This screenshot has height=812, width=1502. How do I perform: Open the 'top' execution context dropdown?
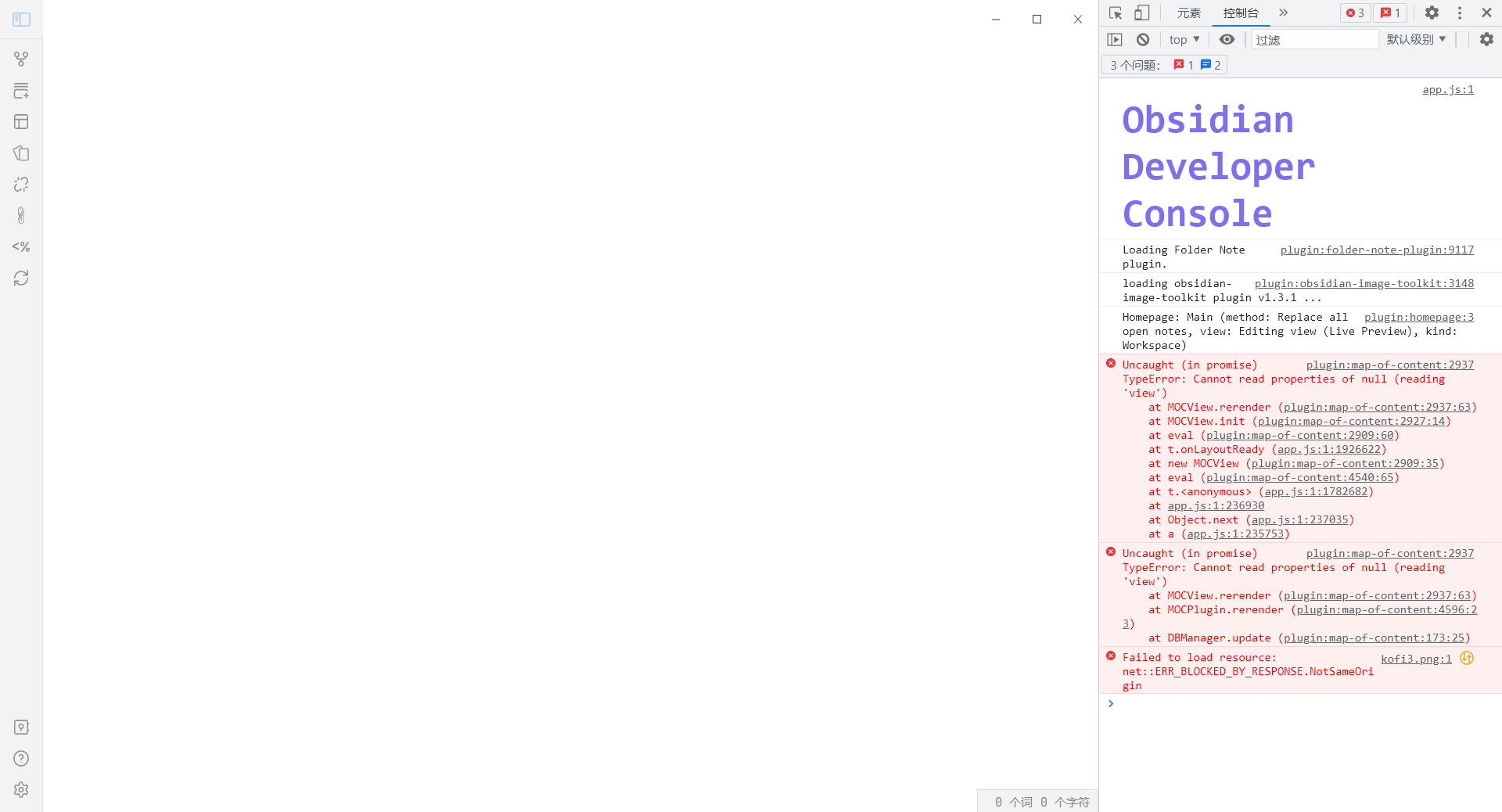click(x=1183, y=39)
